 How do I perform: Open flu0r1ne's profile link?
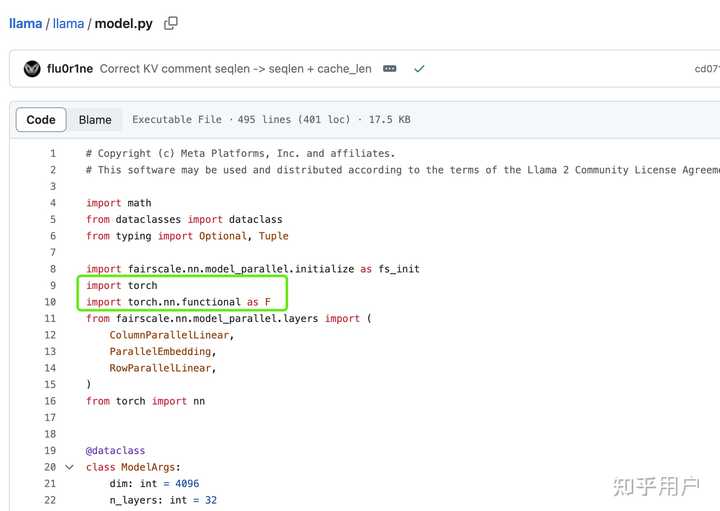coord(70,69)
